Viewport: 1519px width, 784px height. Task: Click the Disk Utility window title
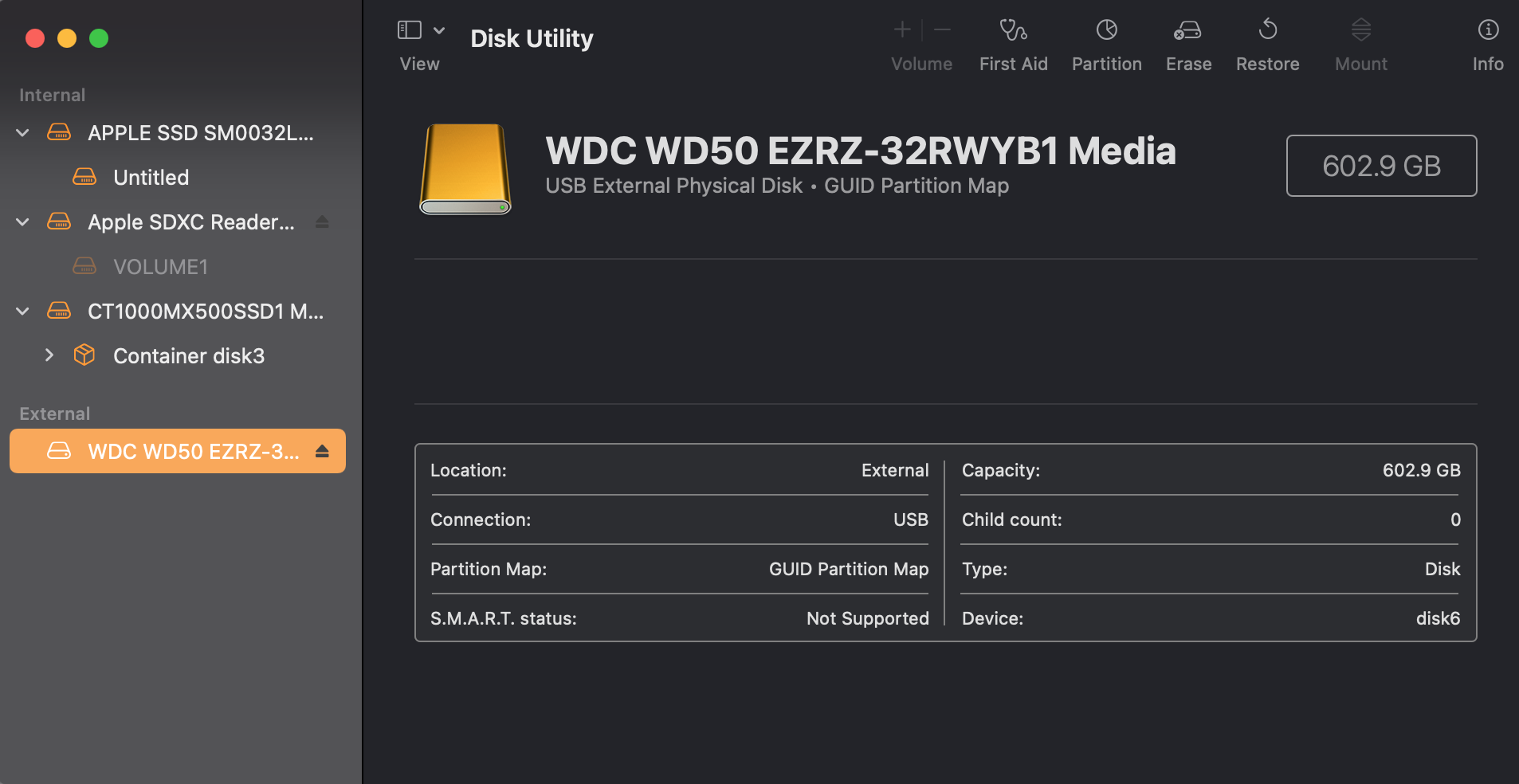click(x=532, y=38)
